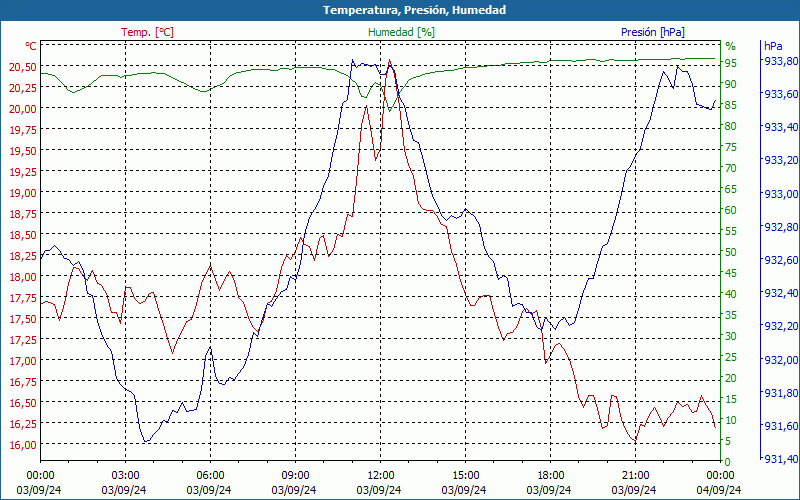This screenshot has width=800, height=500.
Task: Click the '06:00' time axis label
Action: point(210,476)
